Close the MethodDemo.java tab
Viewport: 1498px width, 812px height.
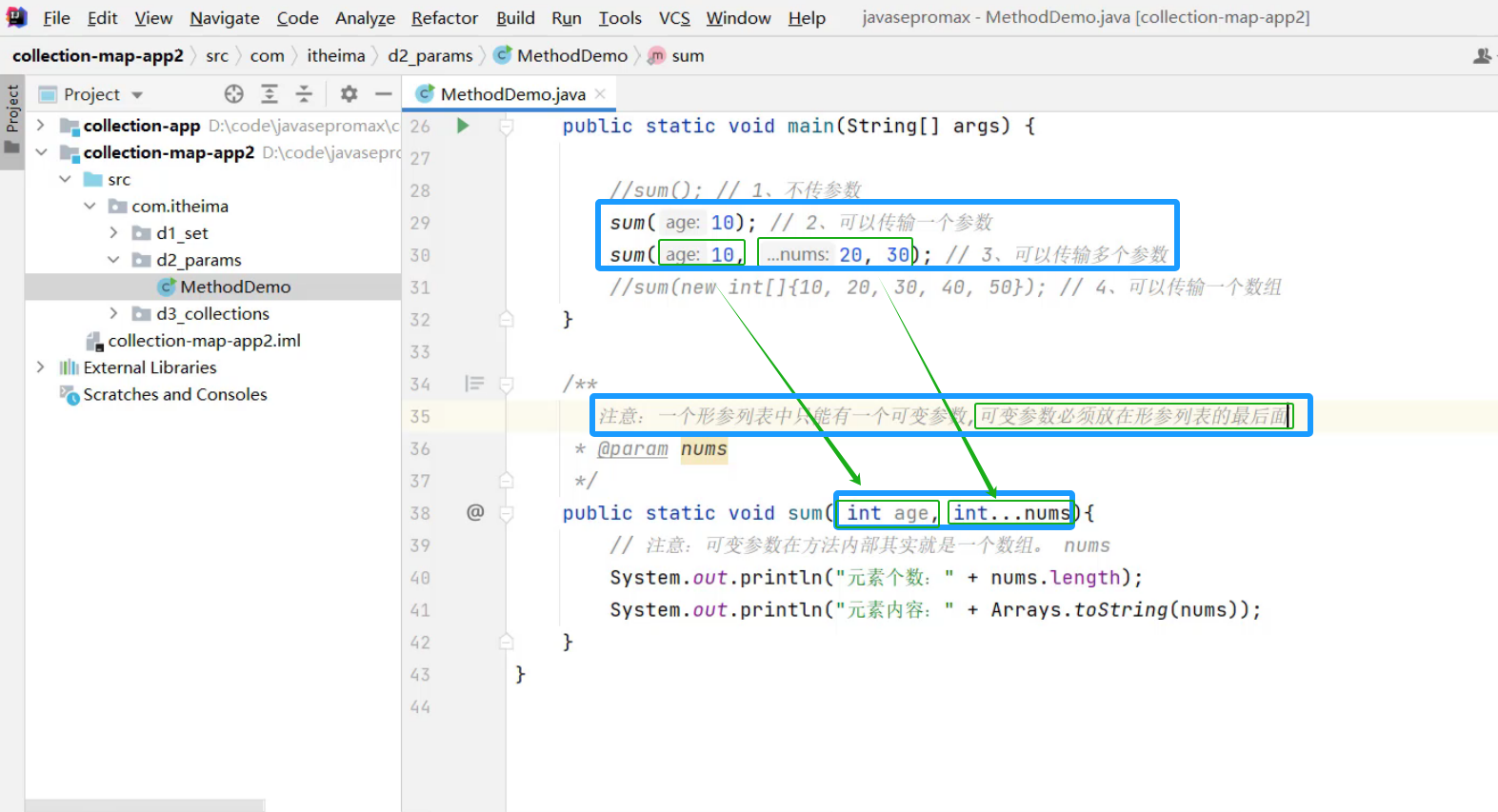coord(600,93)
